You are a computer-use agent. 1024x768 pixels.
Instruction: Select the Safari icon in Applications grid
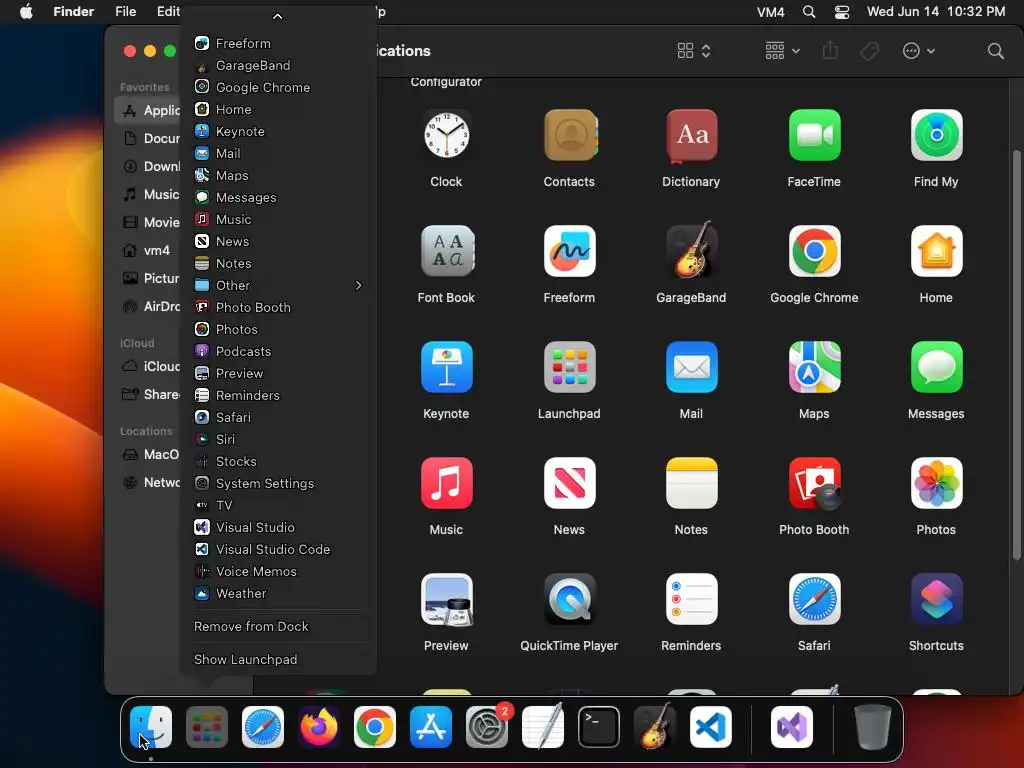coord(814,600)
